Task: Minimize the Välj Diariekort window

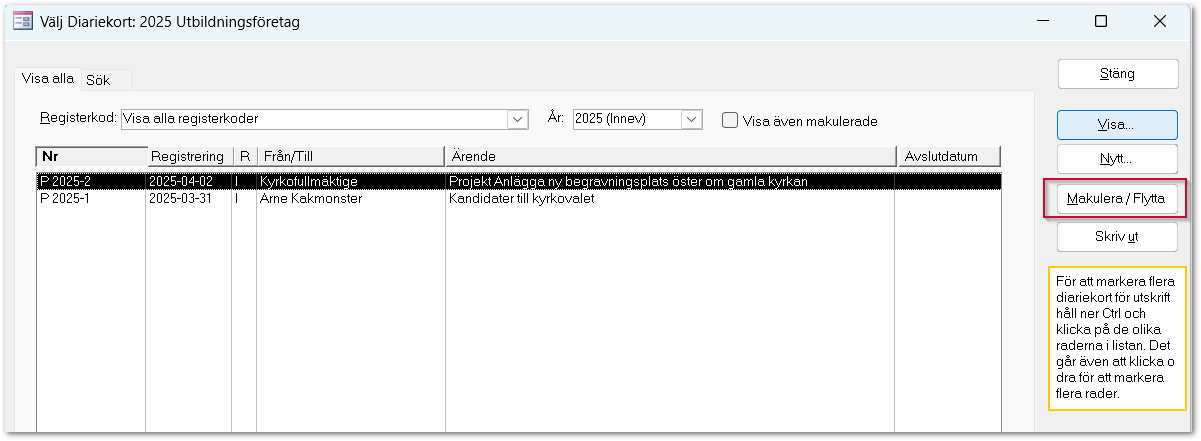Action: click(1043, 21)
